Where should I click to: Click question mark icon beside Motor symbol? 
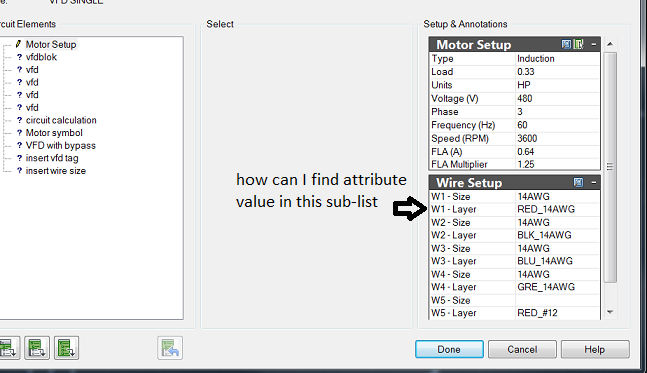[x=19, y=133]
